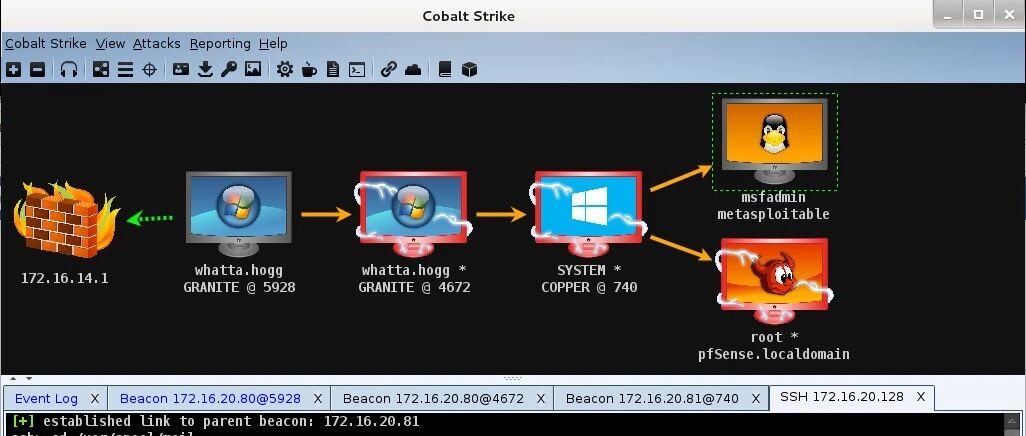The image size is (1026, 436).
Task: Click the cube About icon
Action: tap(469, 69)
